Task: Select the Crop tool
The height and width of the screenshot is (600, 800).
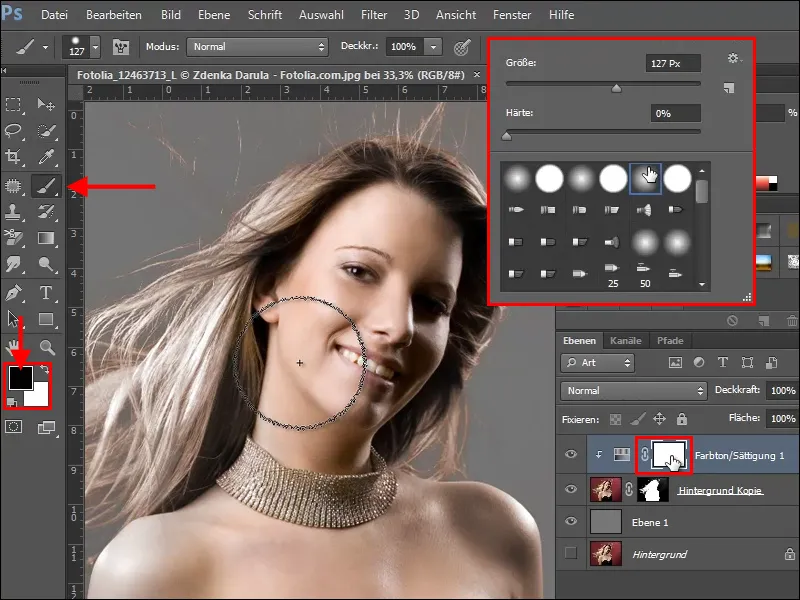Action: 13,157
